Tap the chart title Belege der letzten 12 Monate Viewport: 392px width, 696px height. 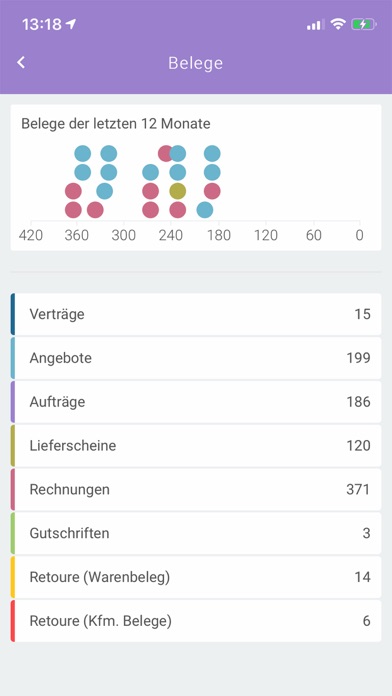tap(116, 123)
